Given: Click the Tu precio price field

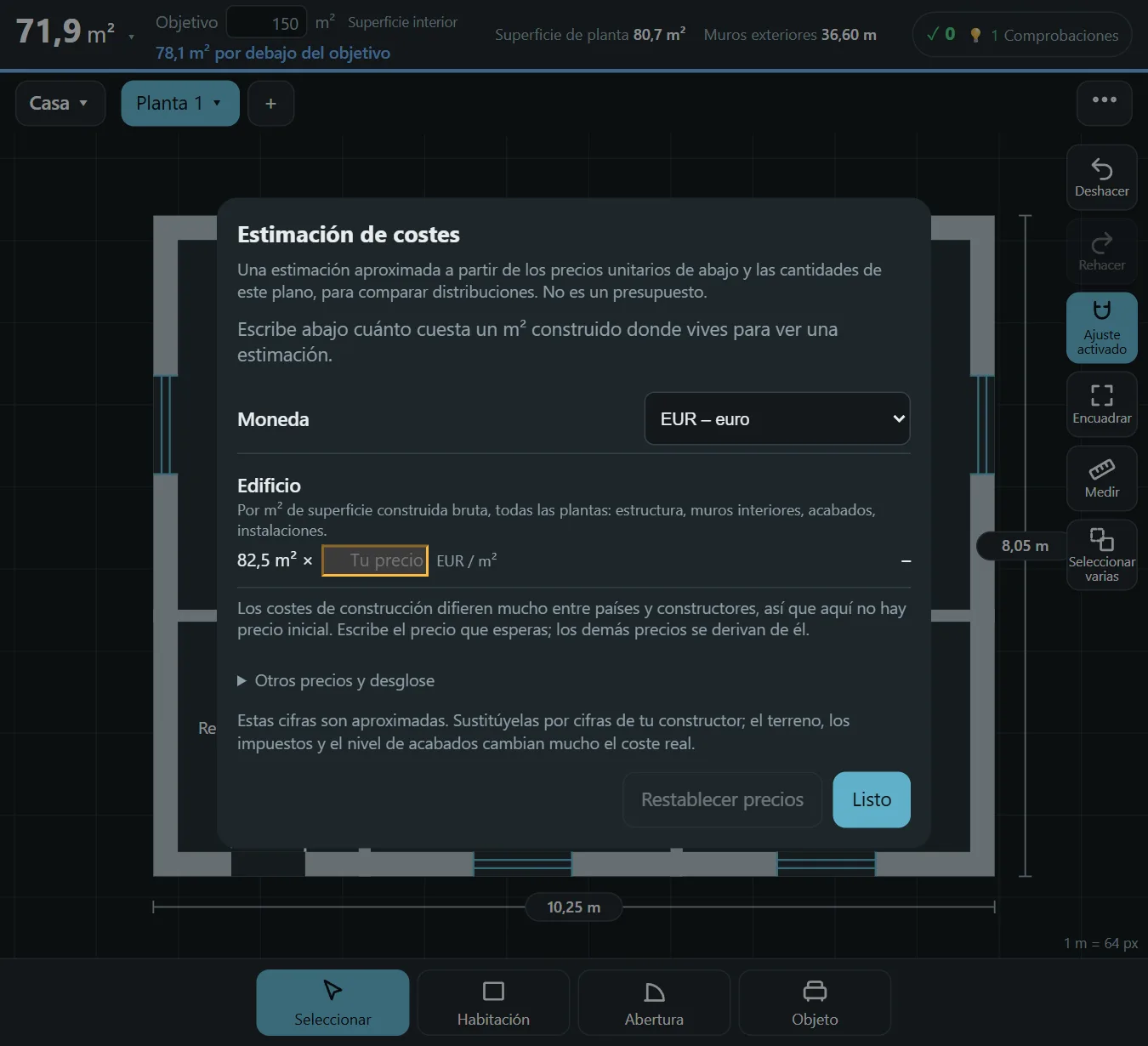Looking at the screenshot, I should [x=375, y=560].
